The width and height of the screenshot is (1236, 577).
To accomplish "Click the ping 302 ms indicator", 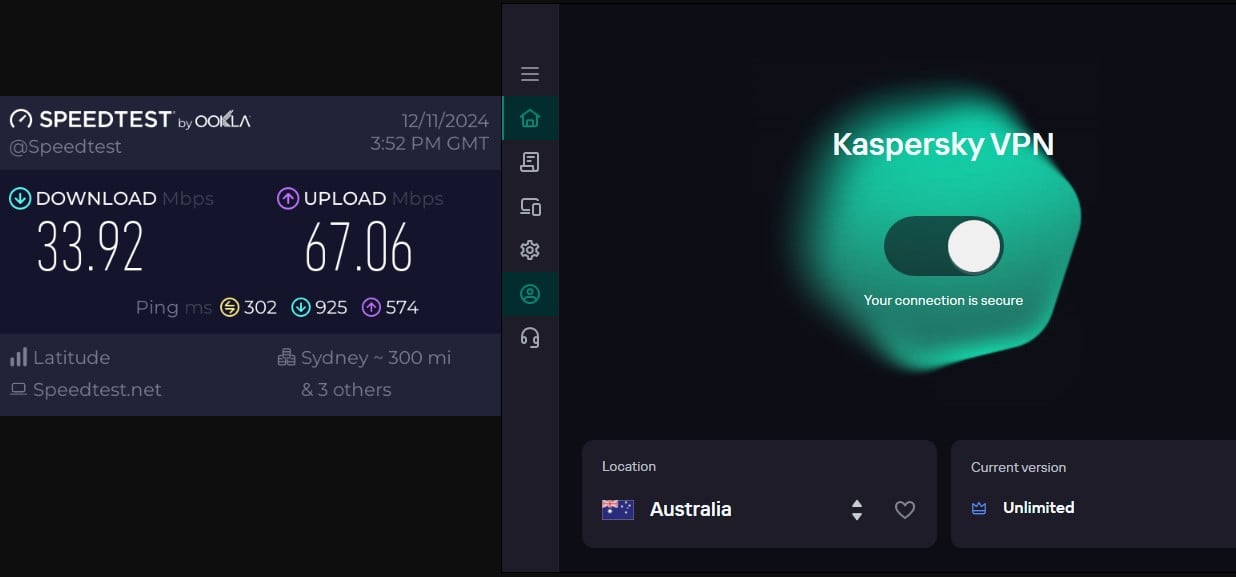I will pyautogui.click(x=250, y=307).
